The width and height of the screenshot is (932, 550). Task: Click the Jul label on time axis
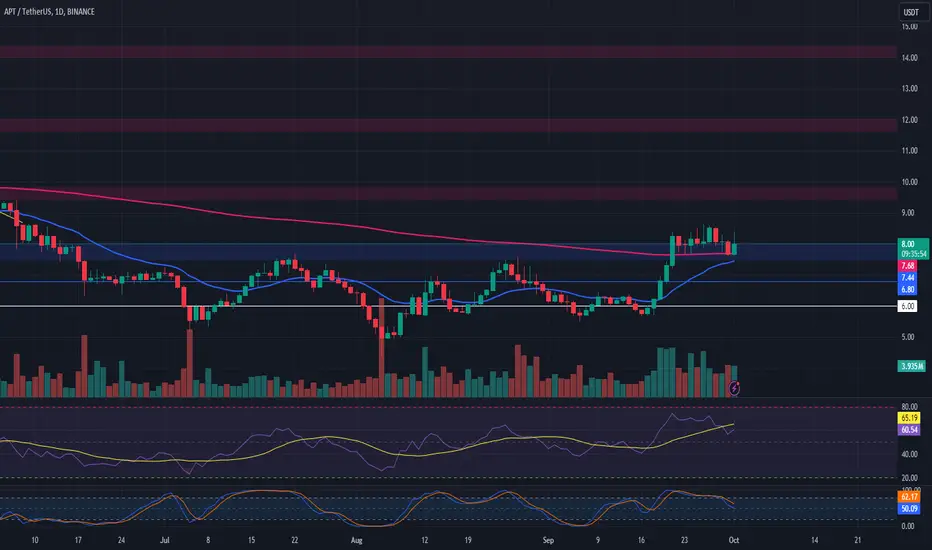pos(165,540)
